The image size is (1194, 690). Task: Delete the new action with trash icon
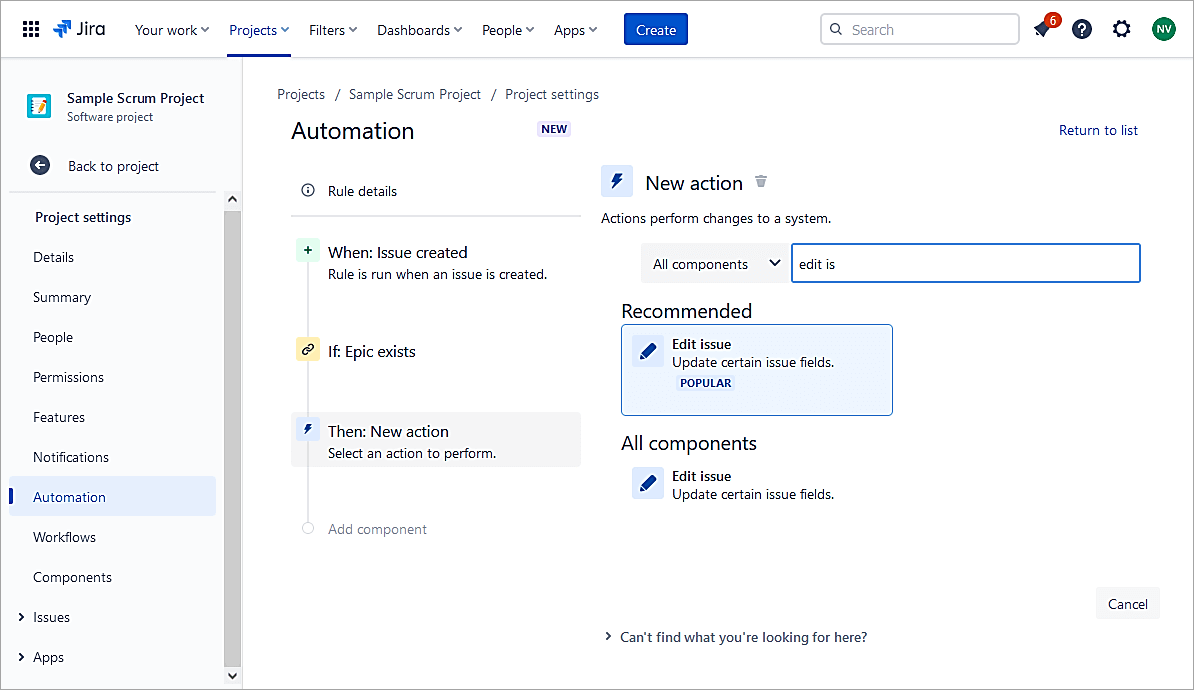pos(761,182)
